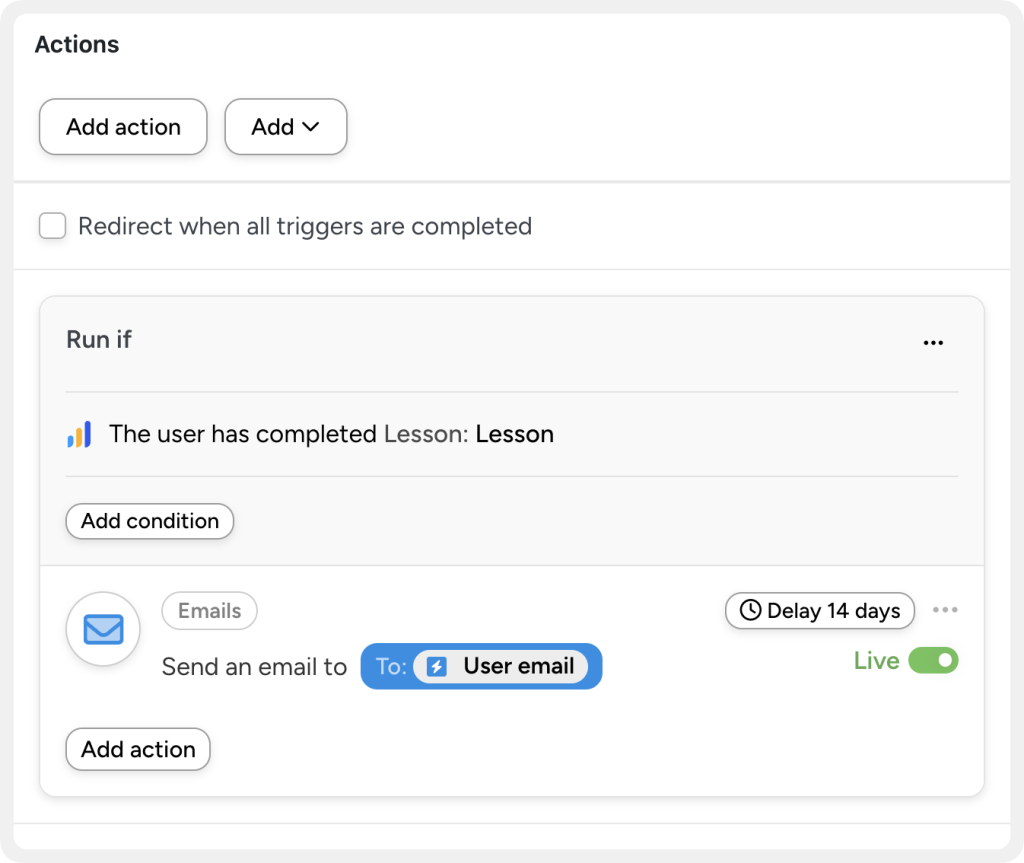Enable Redirect when all triggers are completed

pyautogui.click(x=52, y=226)
